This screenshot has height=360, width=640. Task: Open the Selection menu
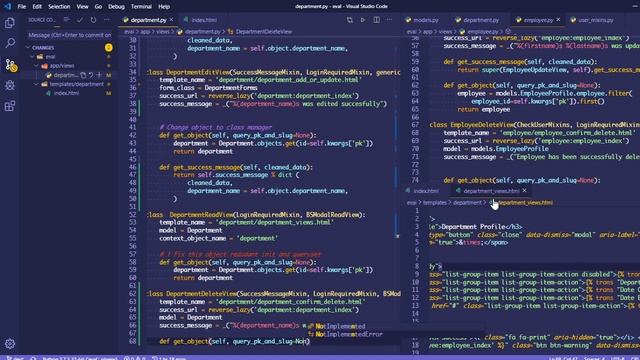[x=59, y=7]
